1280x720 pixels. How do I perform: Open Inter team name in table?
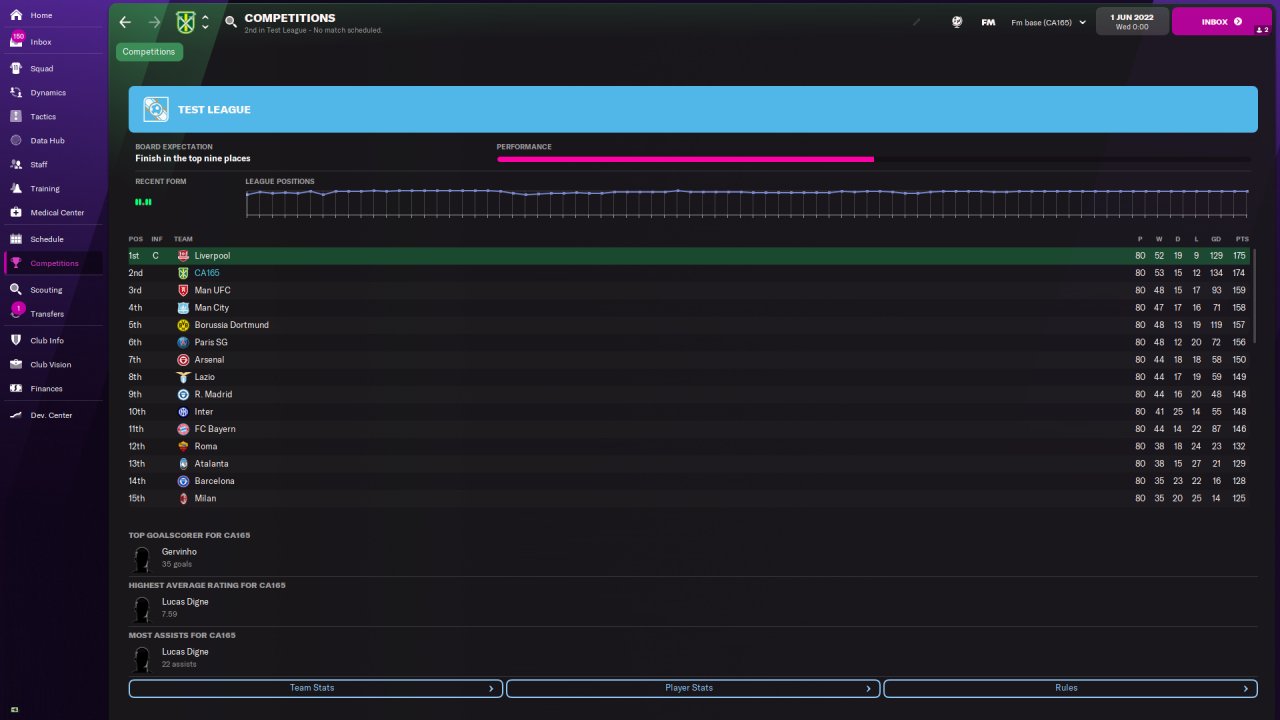click(204, 412)
